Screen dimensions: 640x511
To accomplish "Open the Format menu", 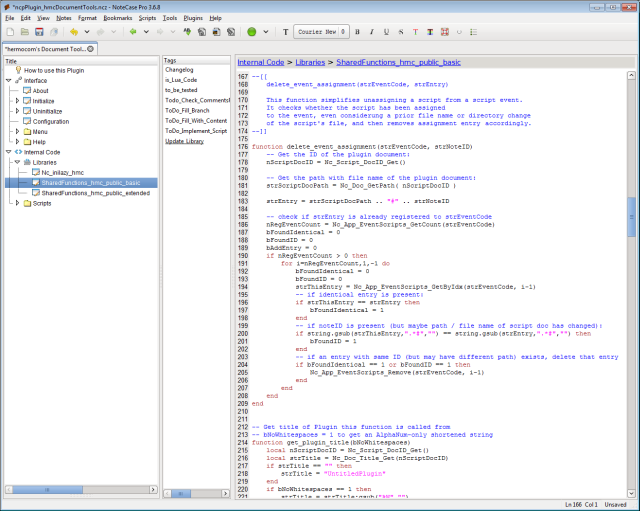I will point(87,18).
